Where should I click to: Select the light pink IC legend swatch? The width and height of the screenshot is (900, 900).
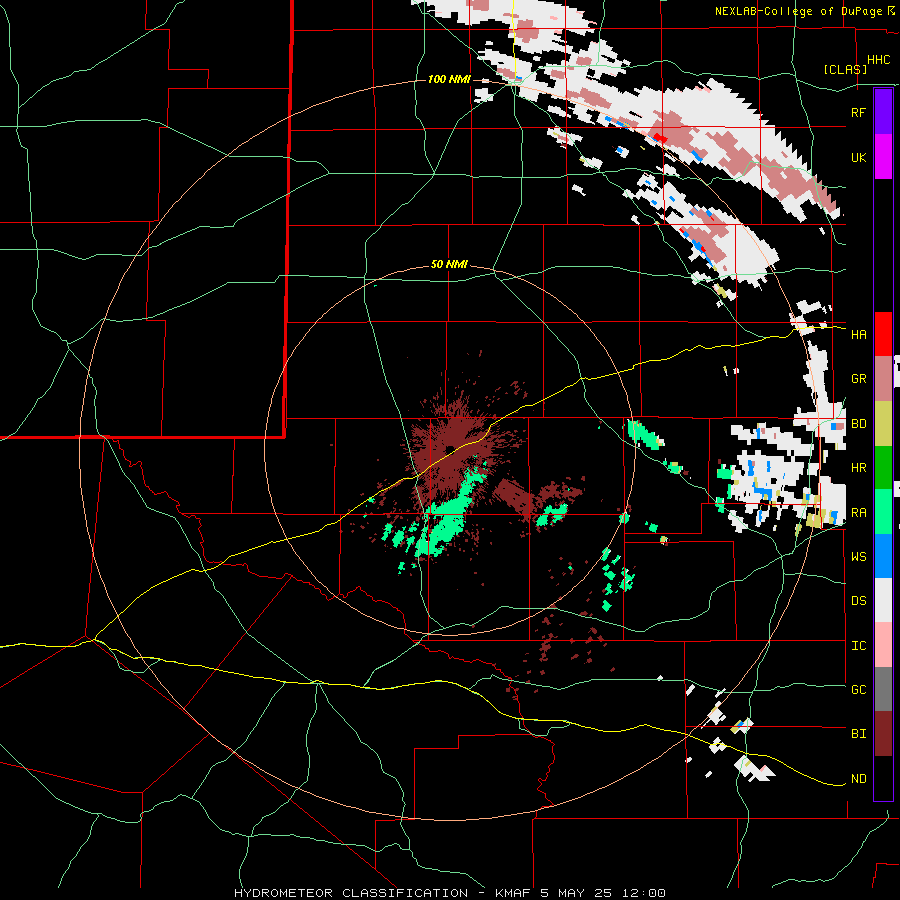[883, 645]
